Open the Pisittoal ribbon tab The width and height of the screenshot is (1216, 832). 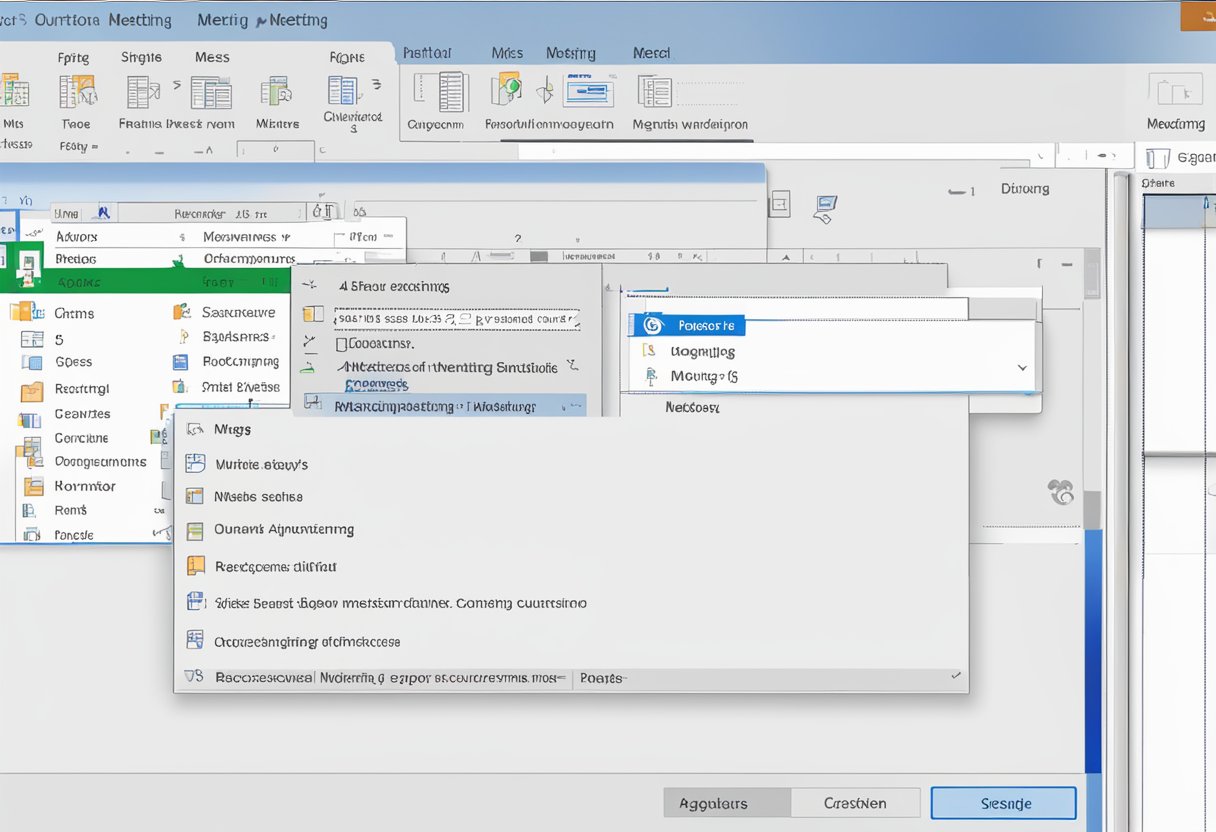click(x=426, y=53)
